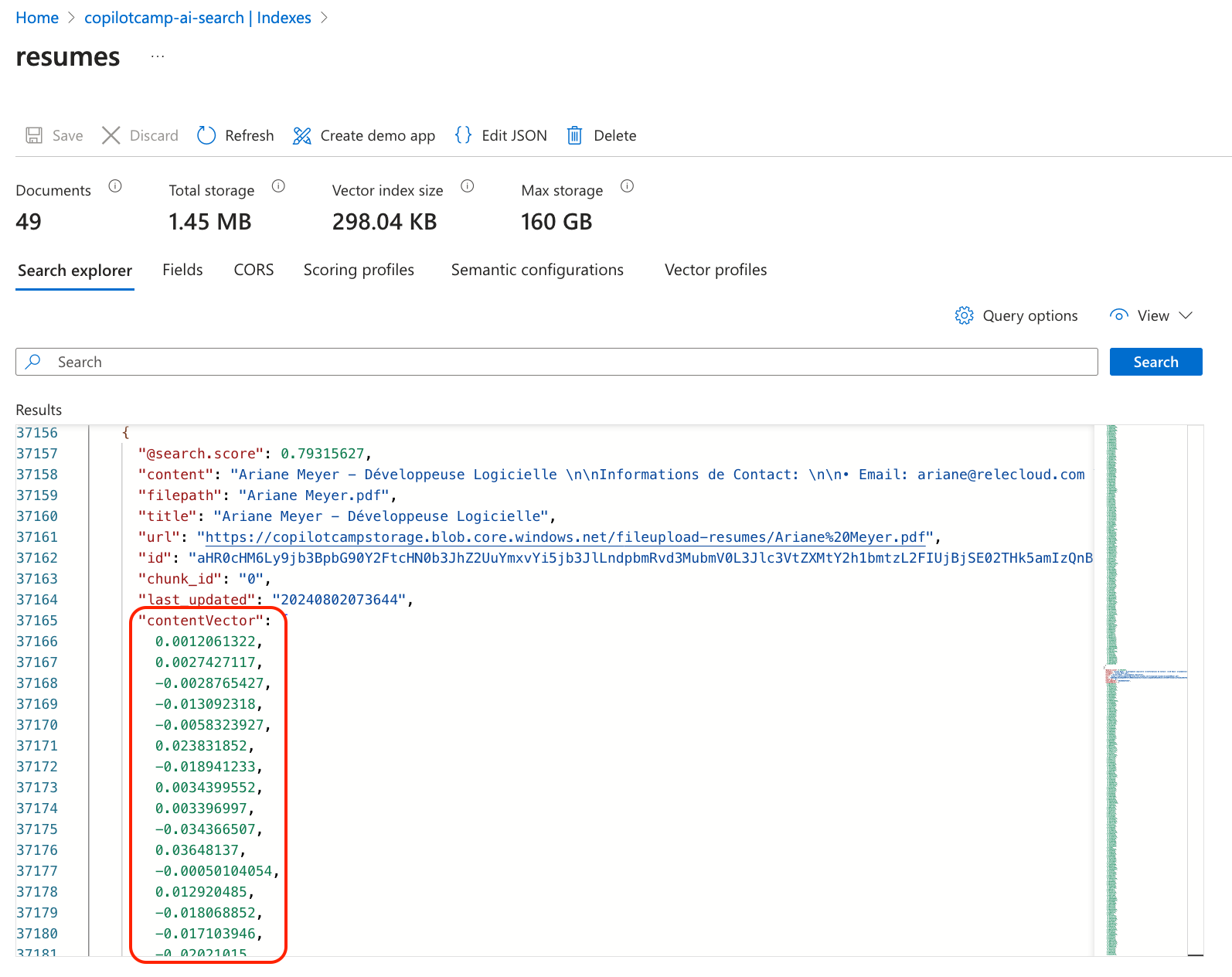Click the 49 documents count
Viewport: 1232px width, 977px height.
(x=29, y=222)
